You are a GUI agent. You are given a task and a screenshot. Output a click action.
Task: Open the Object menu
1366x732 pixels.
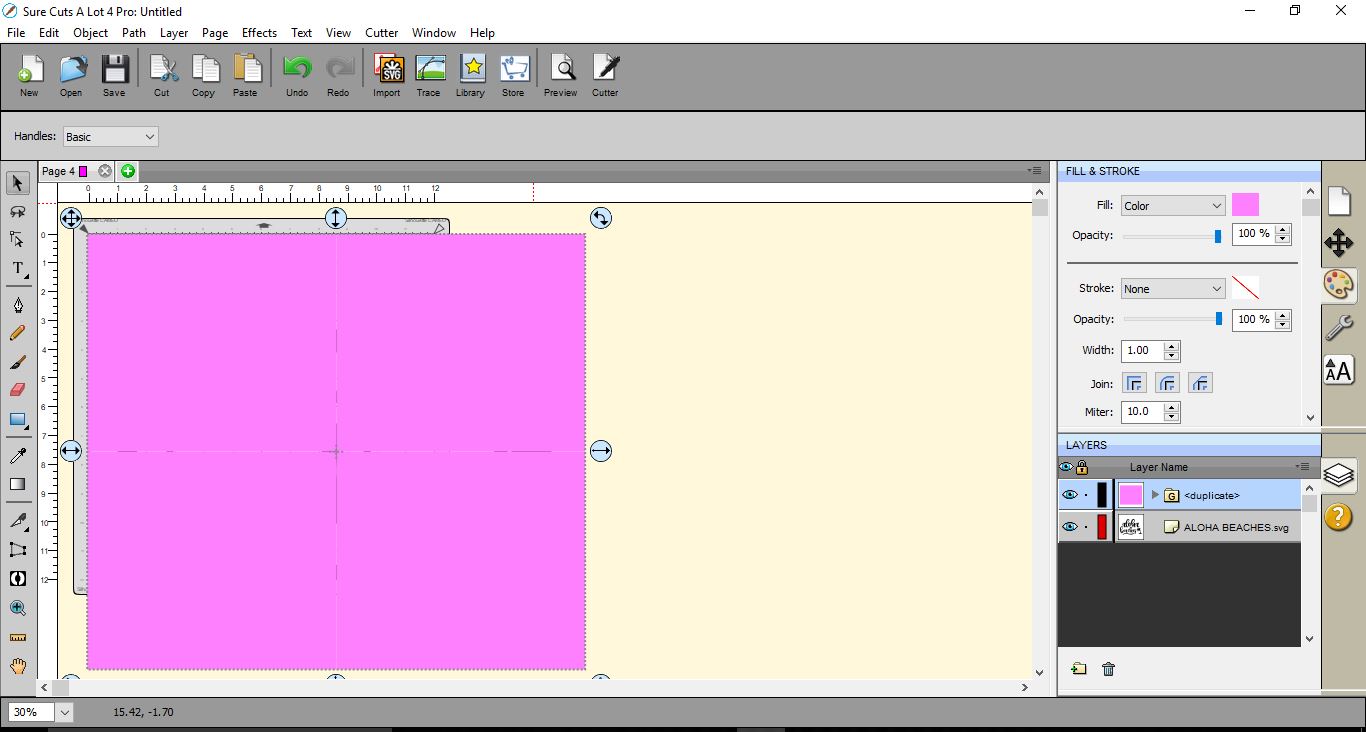91,33
